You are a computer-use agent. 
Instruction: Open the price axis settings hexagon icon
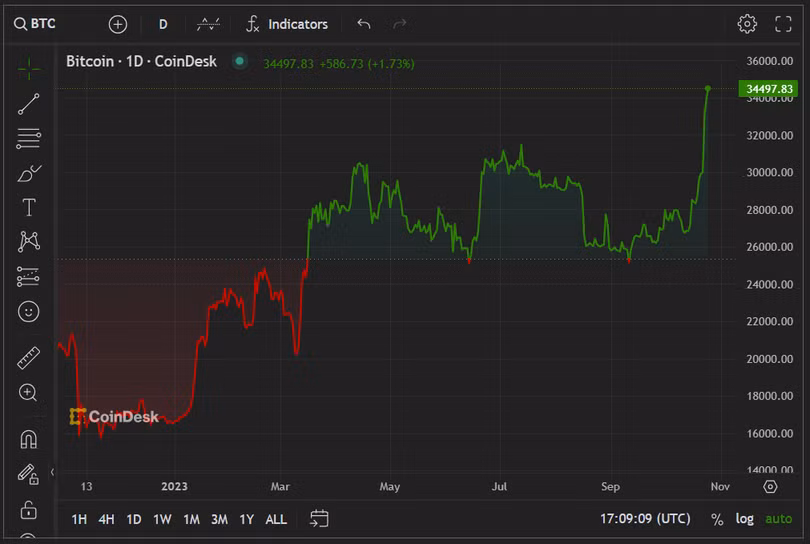[770, 487]
